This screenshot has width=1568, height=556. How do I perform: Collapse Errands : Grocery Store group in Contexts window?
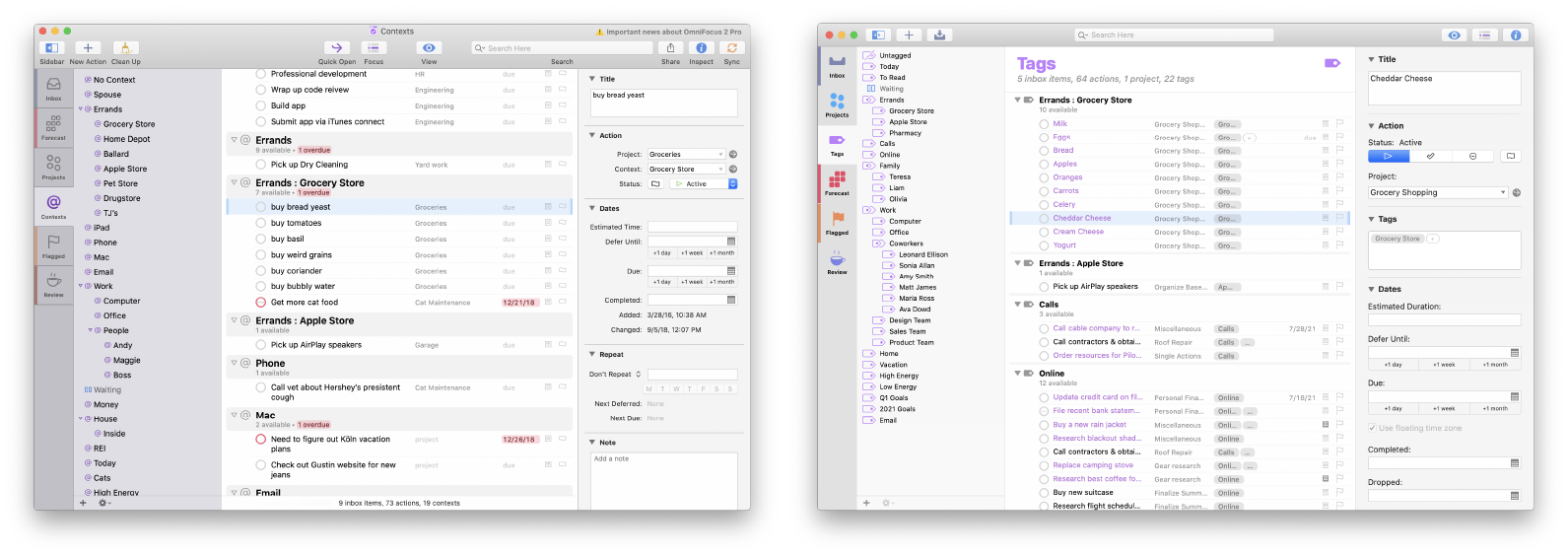235,182
